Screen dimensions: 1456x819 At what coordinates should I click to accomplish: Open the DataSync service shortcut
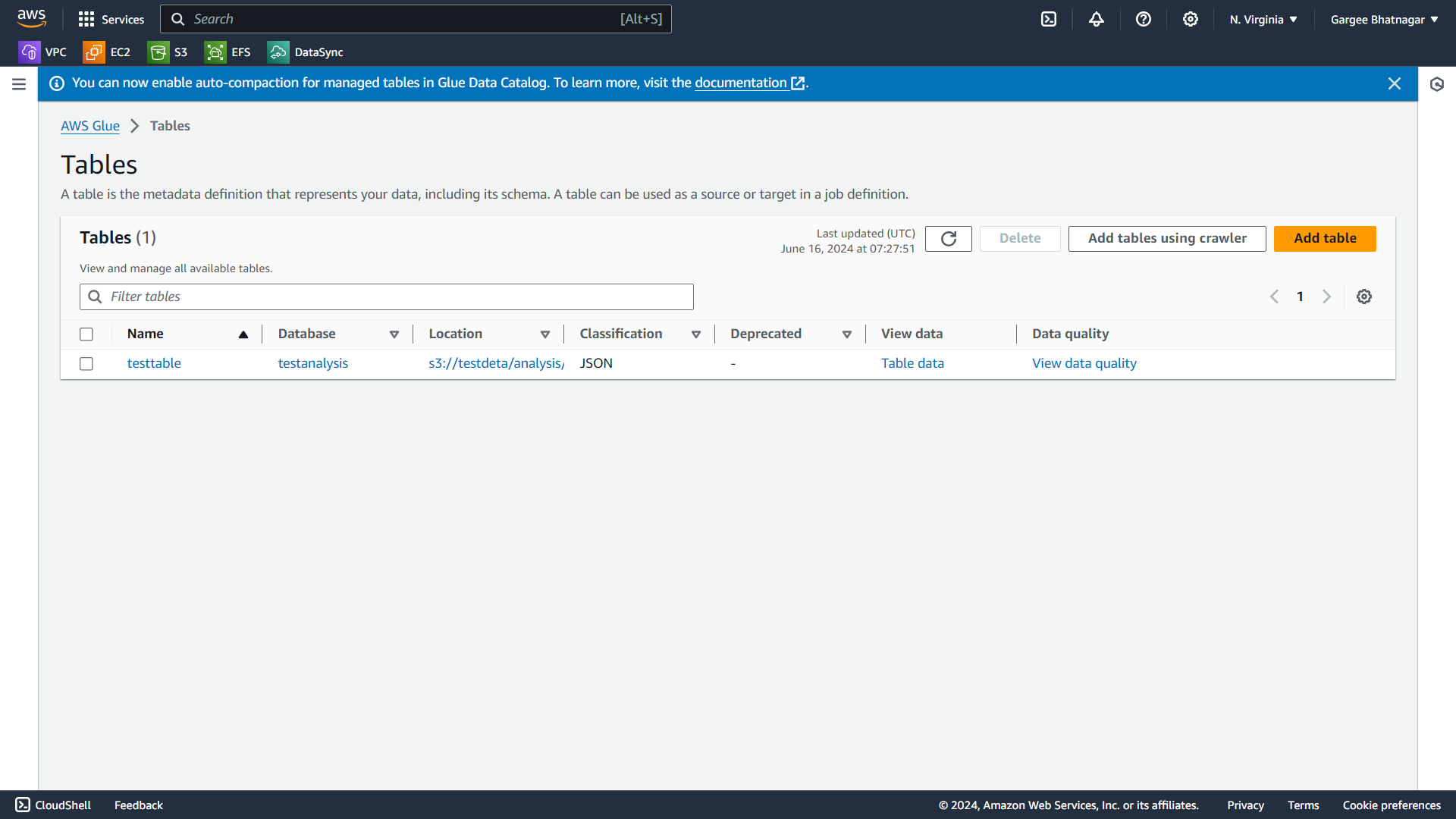click(x=306, y=52)
